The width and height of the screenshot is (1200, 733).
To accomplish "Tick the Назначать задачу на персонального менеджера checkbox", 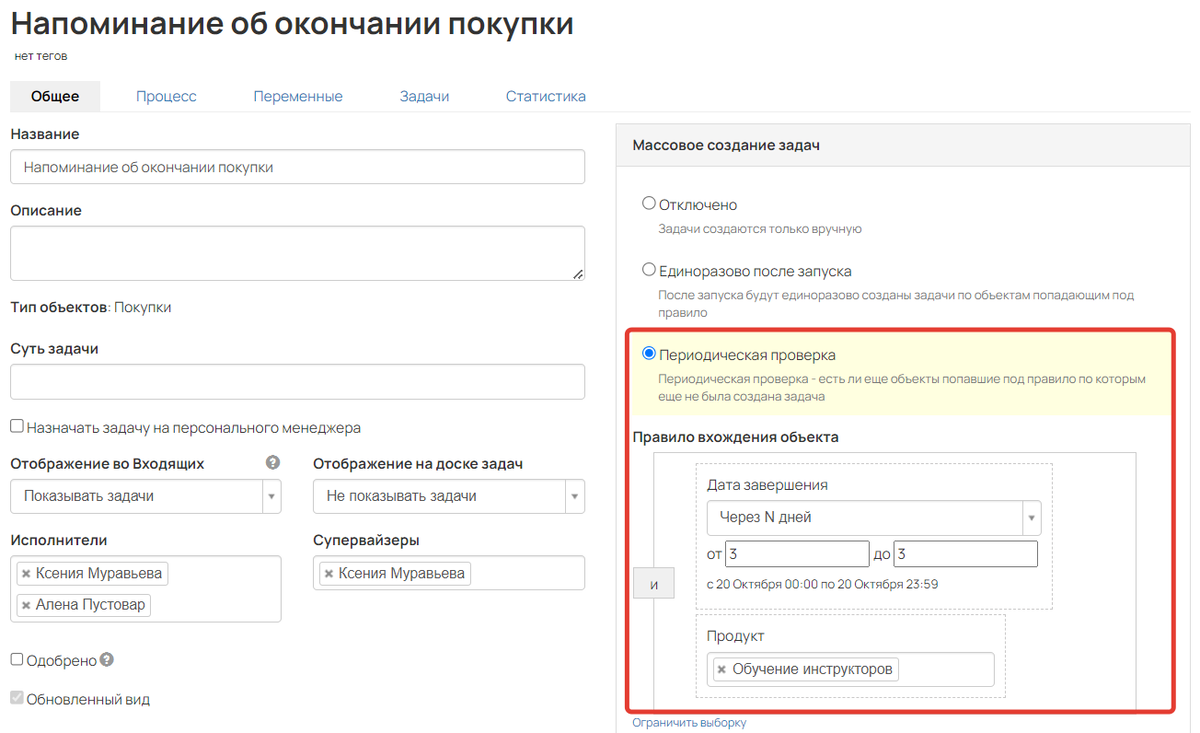I will click(17, 426).
